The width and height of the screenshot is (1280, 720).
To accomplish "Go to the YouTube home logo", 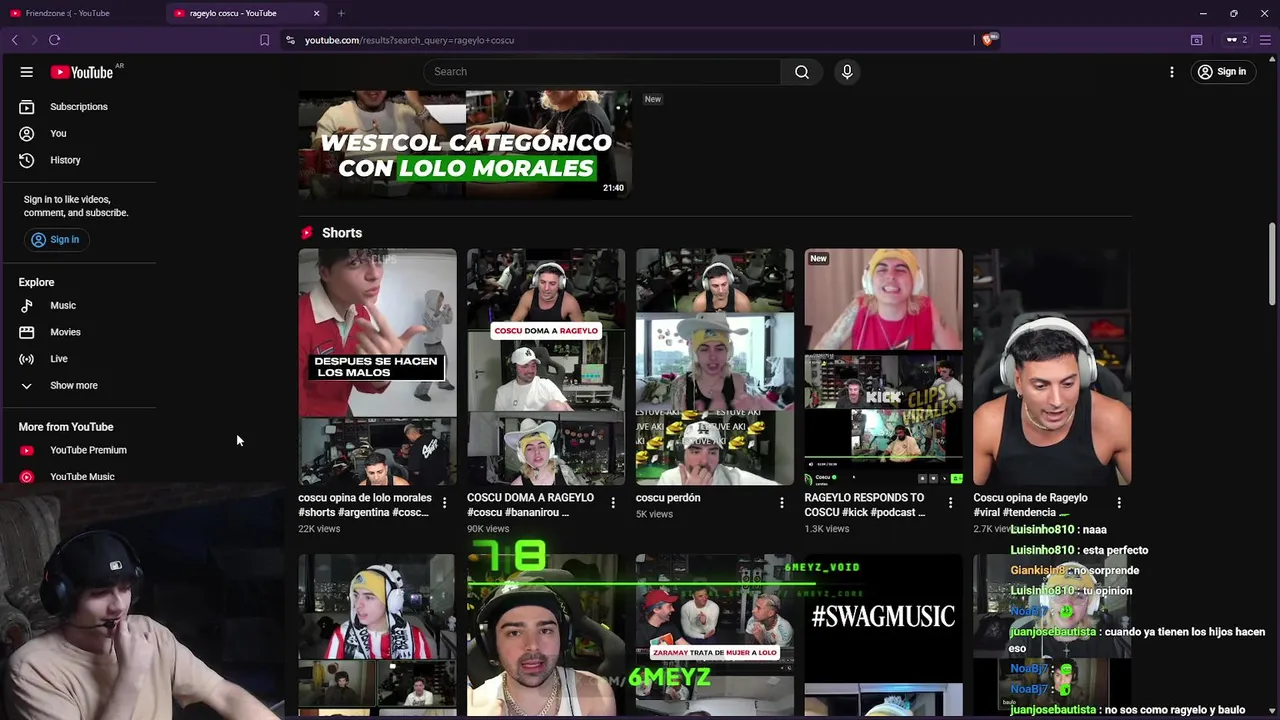I will click(82, 72).
